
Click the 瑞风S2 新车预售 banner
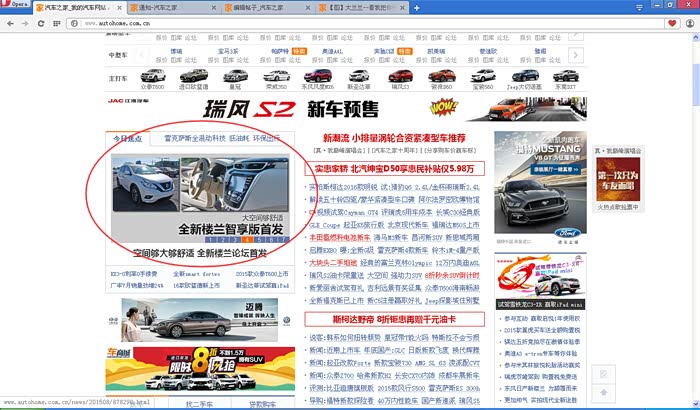(x=300, y=107)
